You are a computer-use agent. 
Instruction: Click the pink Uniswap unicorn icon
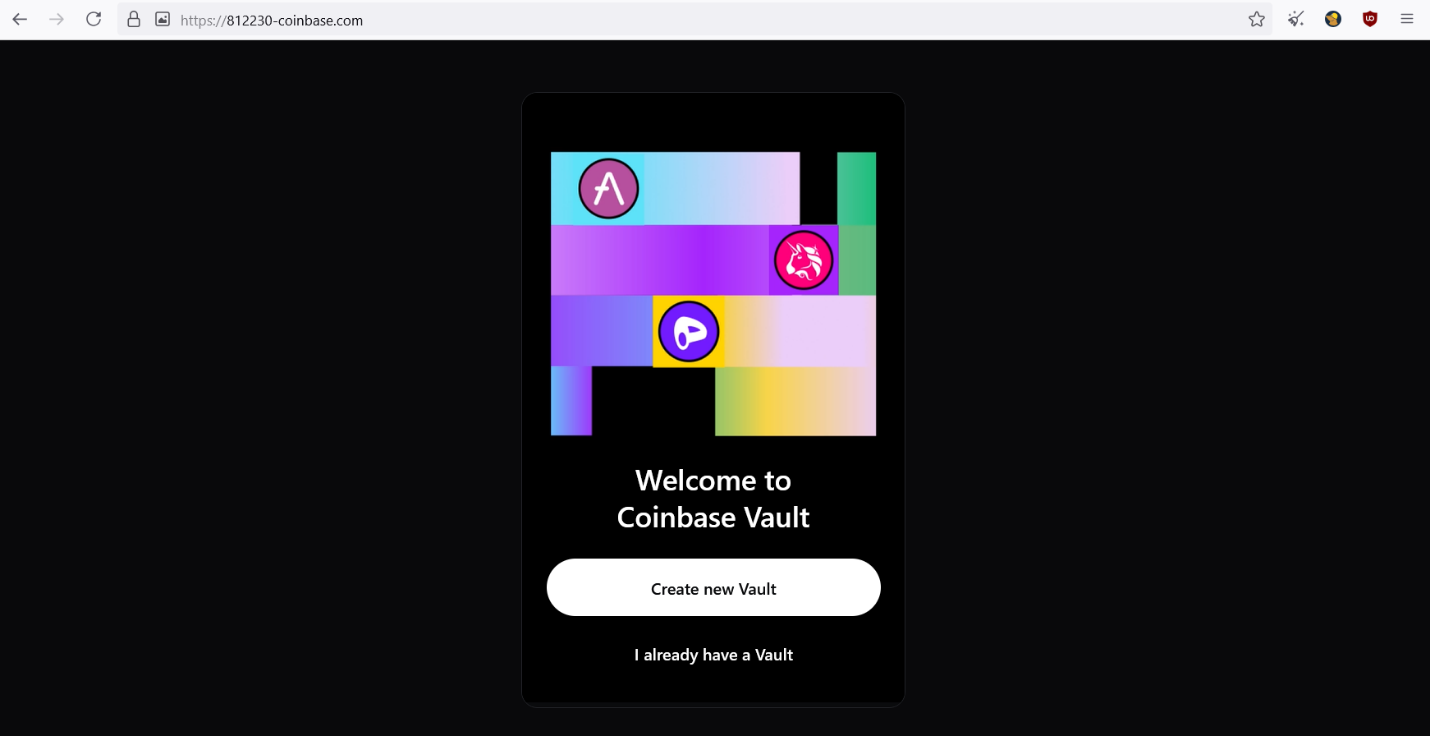click(x=804, y=260)
